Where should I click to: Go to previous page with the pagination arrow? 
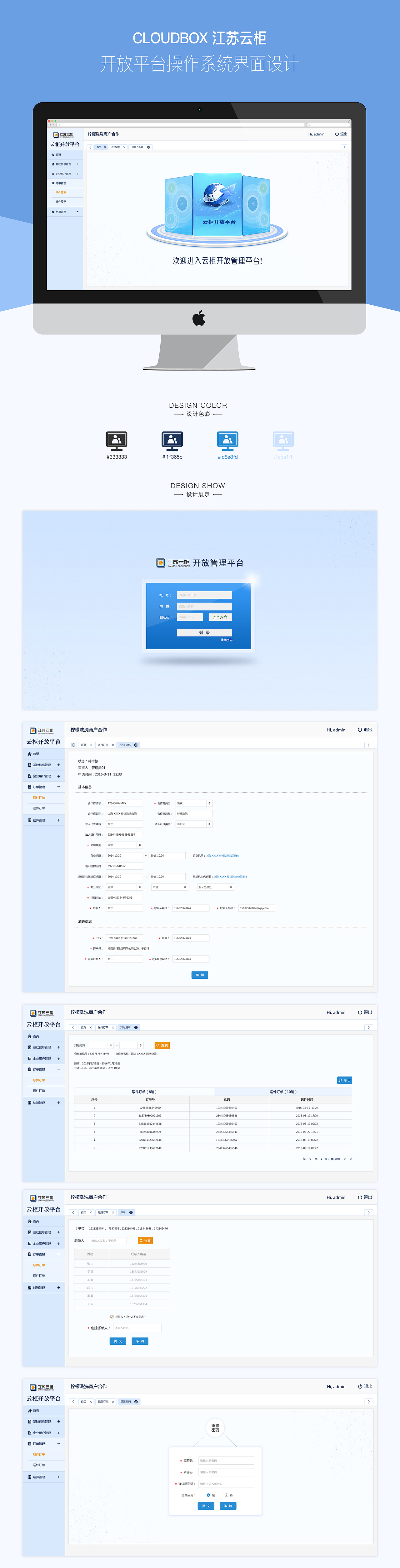click(310, 1159)
